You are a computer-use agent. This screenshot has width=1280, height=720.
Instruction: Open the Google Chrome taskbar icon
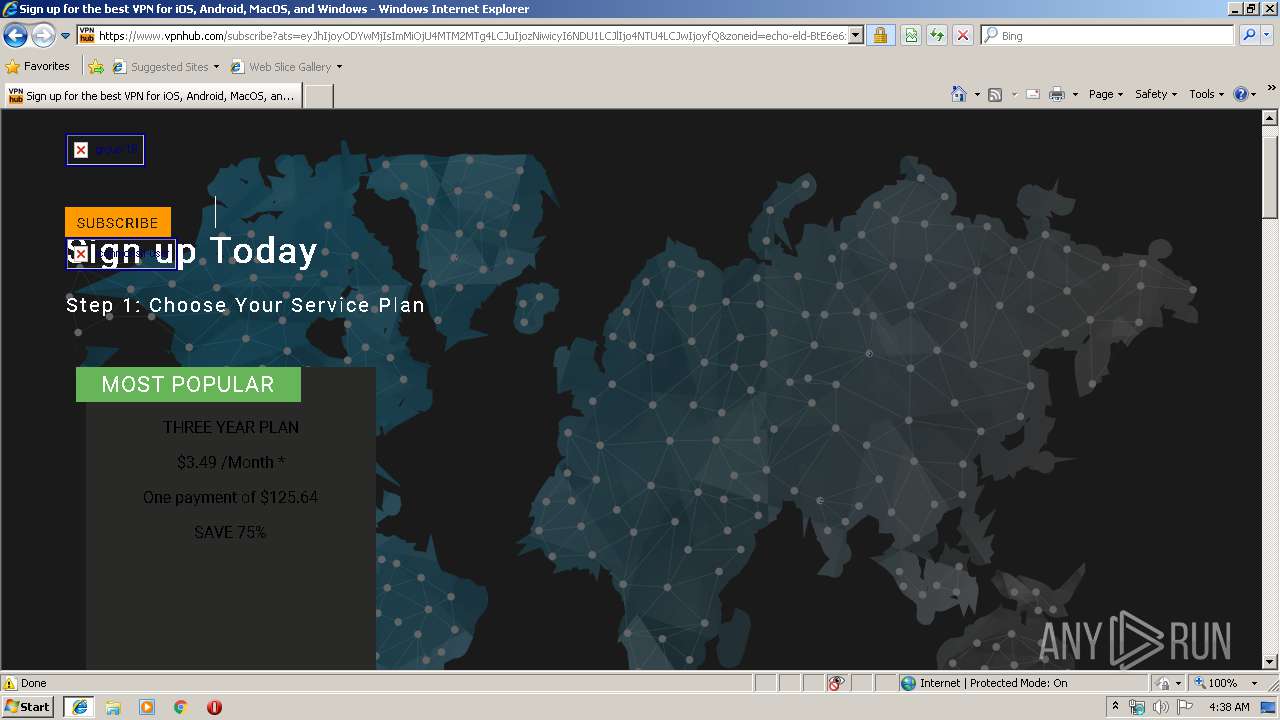tap(181, 707)
